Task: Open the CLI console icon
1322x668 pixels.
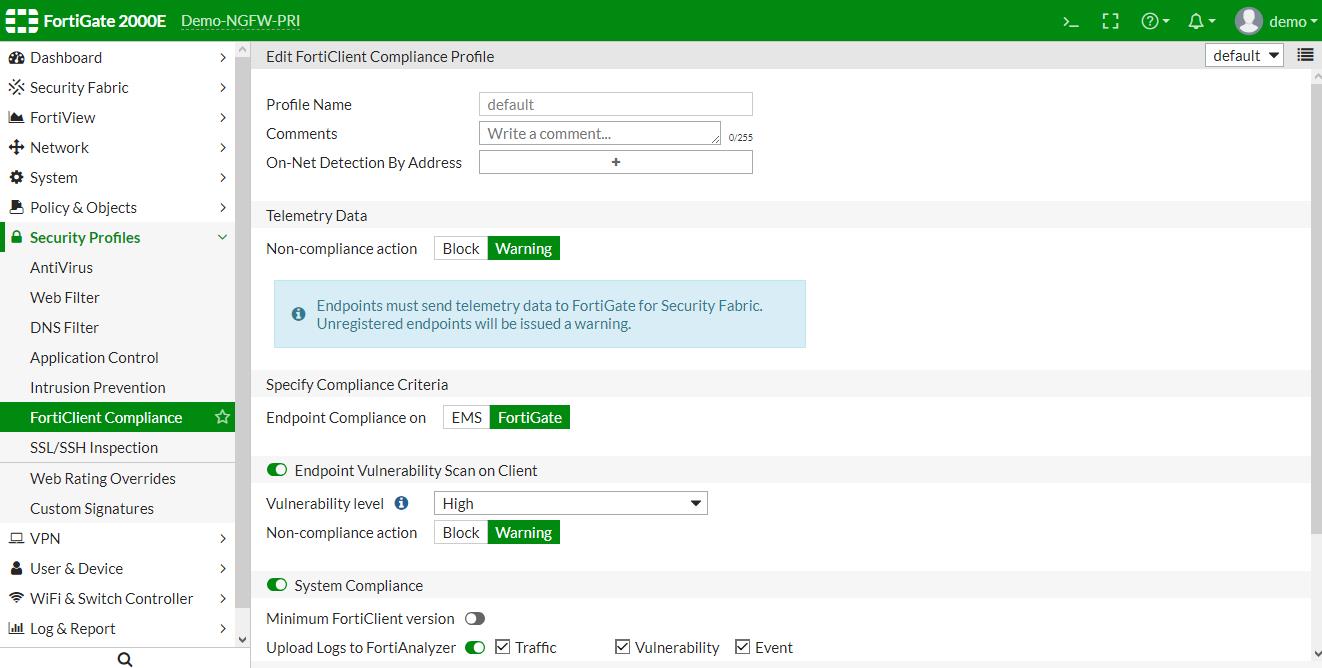Action: (x=1071, y=21)
